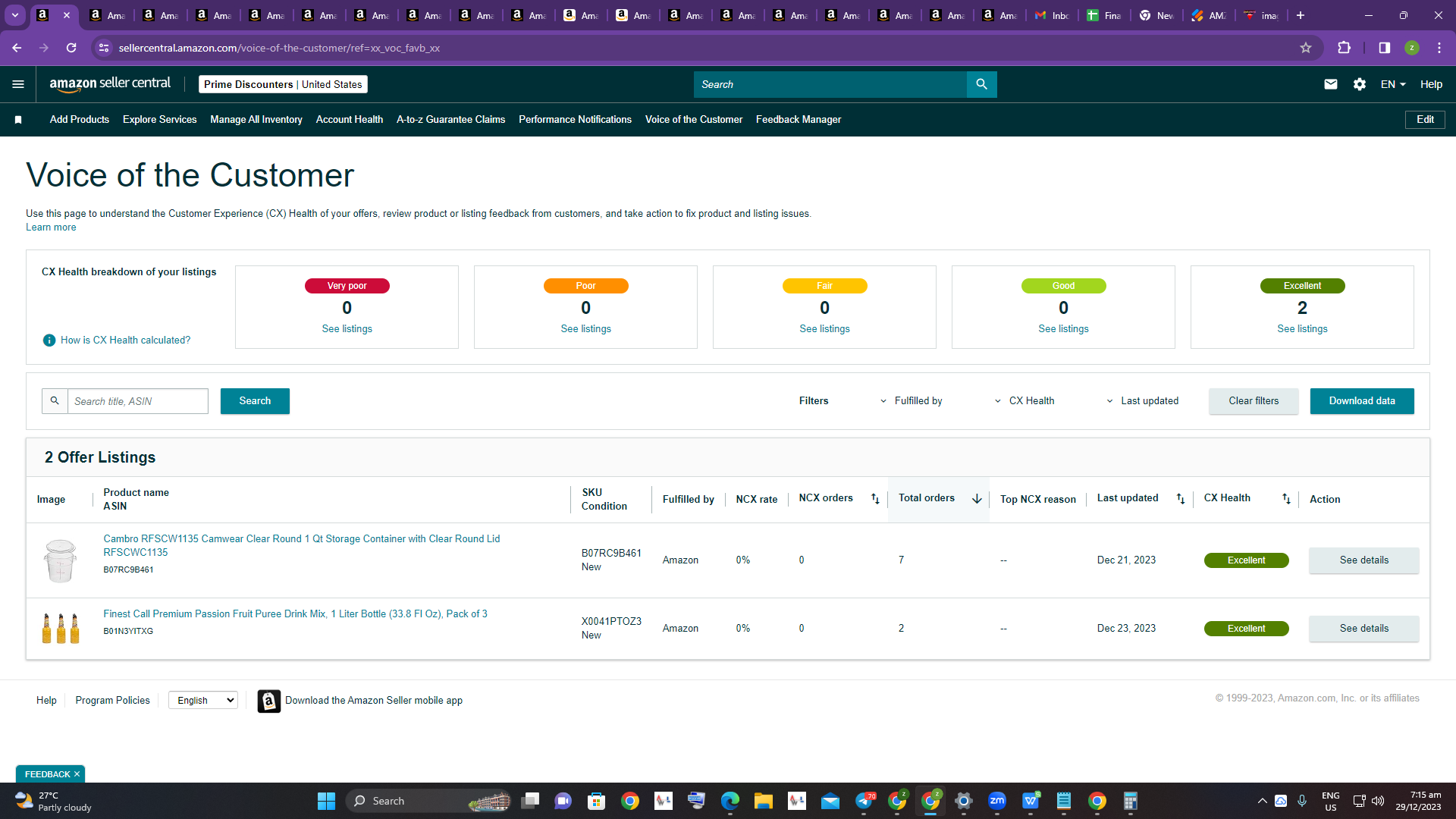
Task: Open the browser side panel icon
Action: 1384,48
